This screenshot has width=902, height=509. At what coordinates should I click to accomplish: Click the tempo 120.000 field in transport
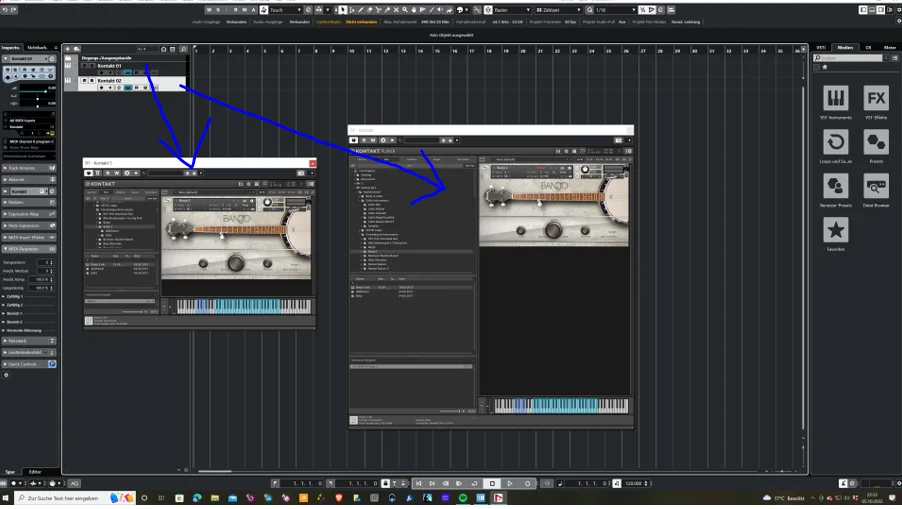[x=633, y=483]
